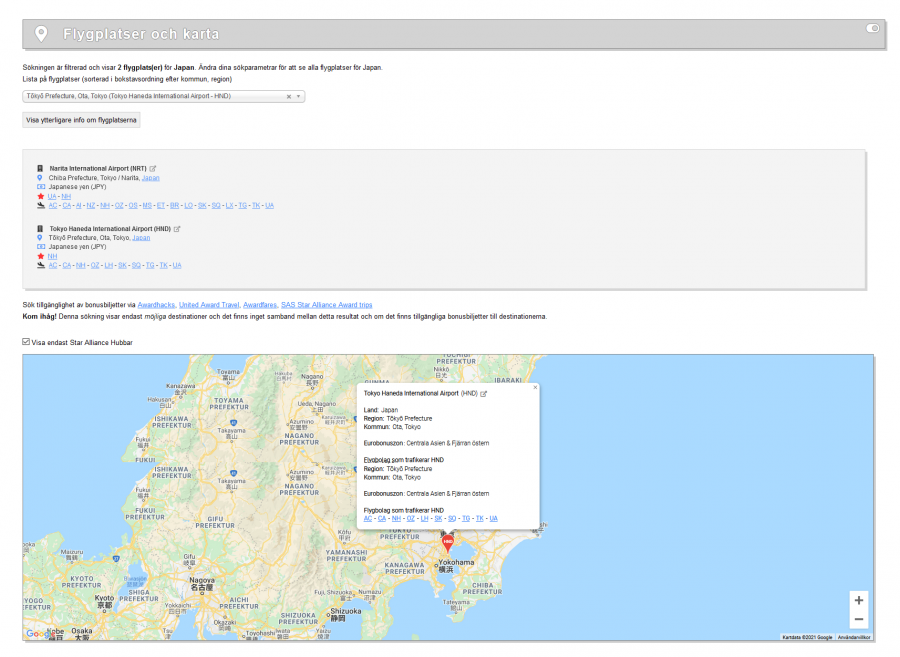Viewport: 900px width, 657px height.
Task: Open external link icon in map popup
Action: click(484, 394)
